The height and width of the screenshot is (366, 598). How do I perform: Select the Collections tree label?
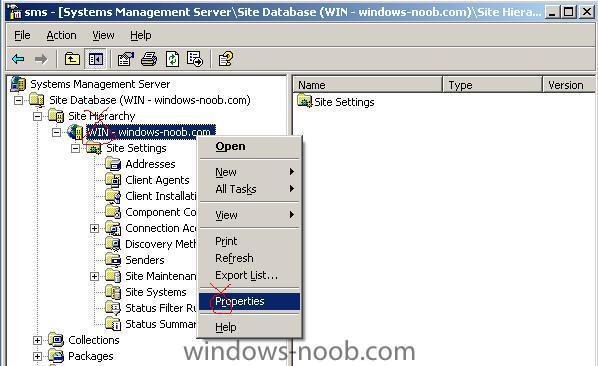[x=94, y=340]
